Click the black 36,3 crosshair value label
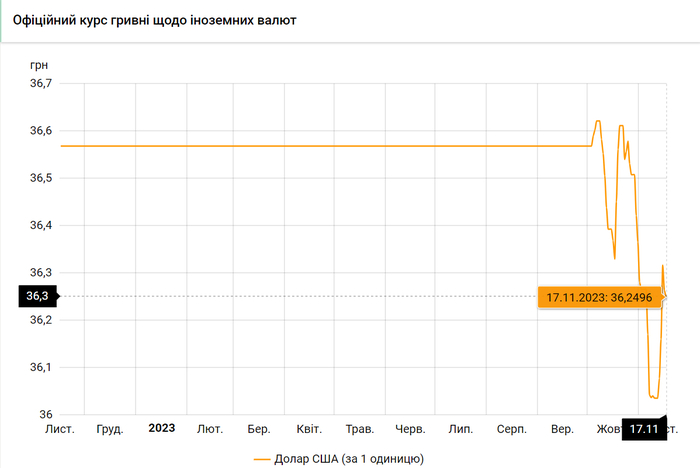This screenshot has width=700, height=468. tap(35, 296)
